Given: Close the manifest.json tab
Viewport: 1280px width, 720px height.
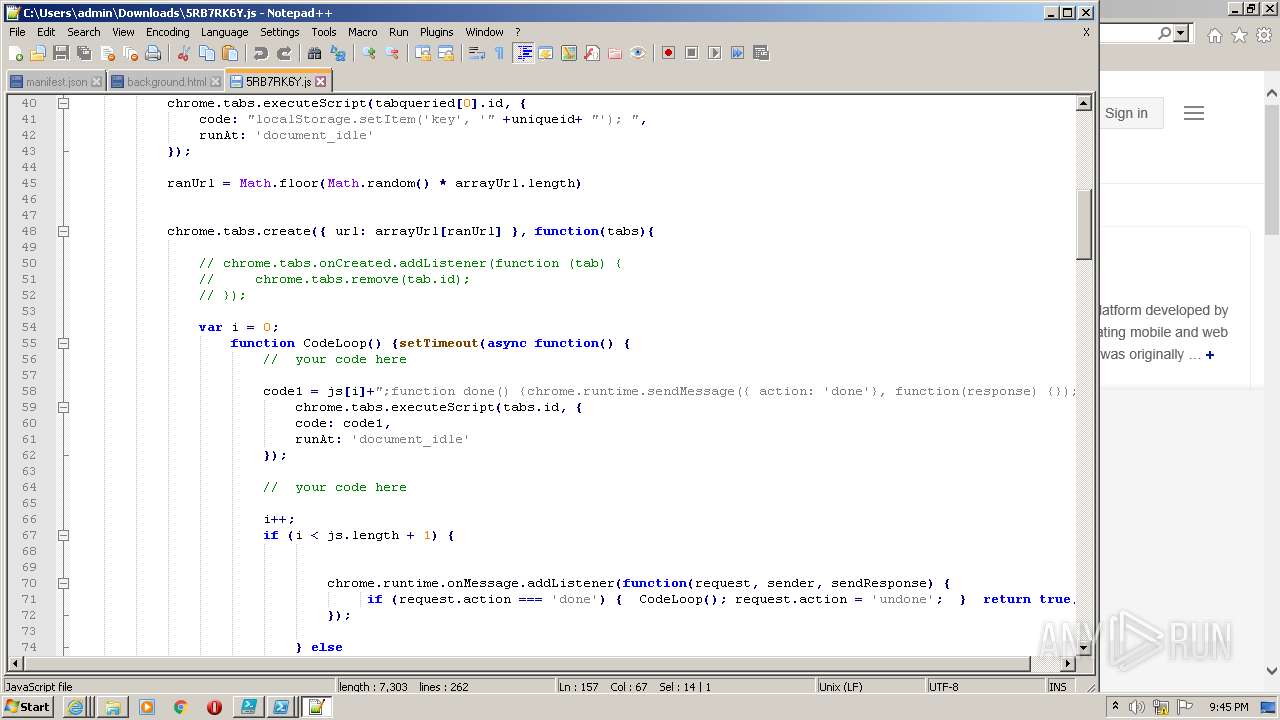Looking at the screenshot, I should click(x=96, y=82).
